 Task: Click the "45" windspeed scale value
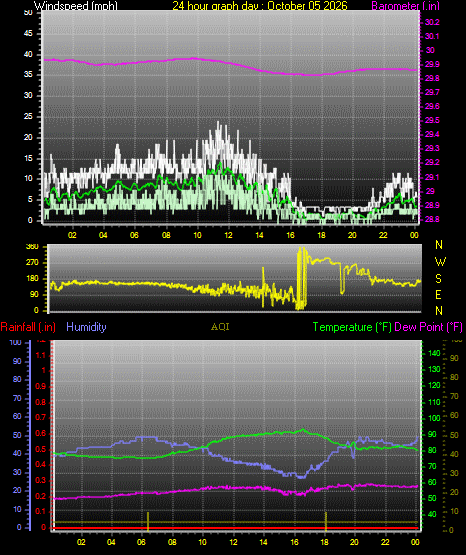point(28,34)
